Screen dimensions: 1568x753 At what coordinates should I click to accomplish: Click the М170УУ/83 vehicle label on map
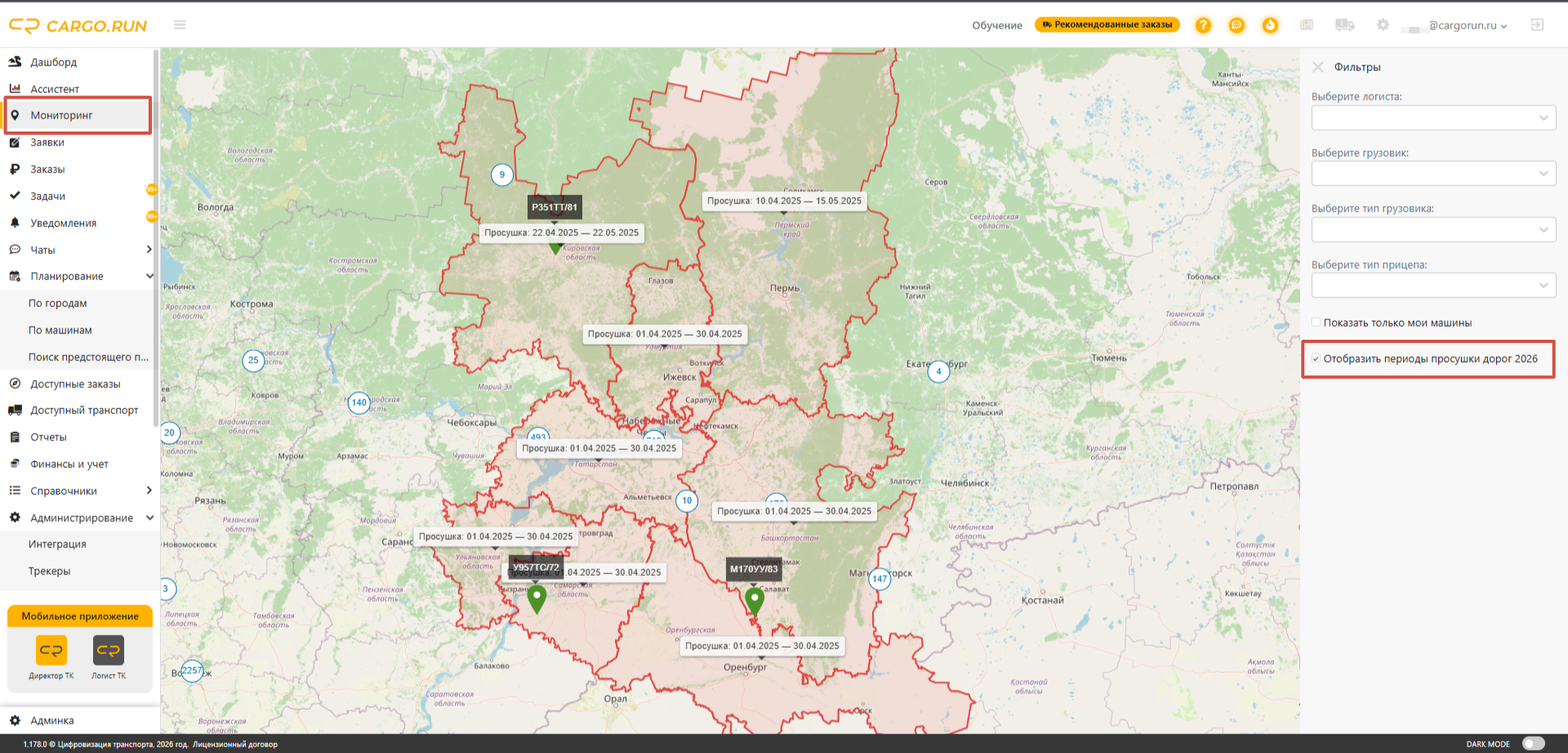click(754, 569)
